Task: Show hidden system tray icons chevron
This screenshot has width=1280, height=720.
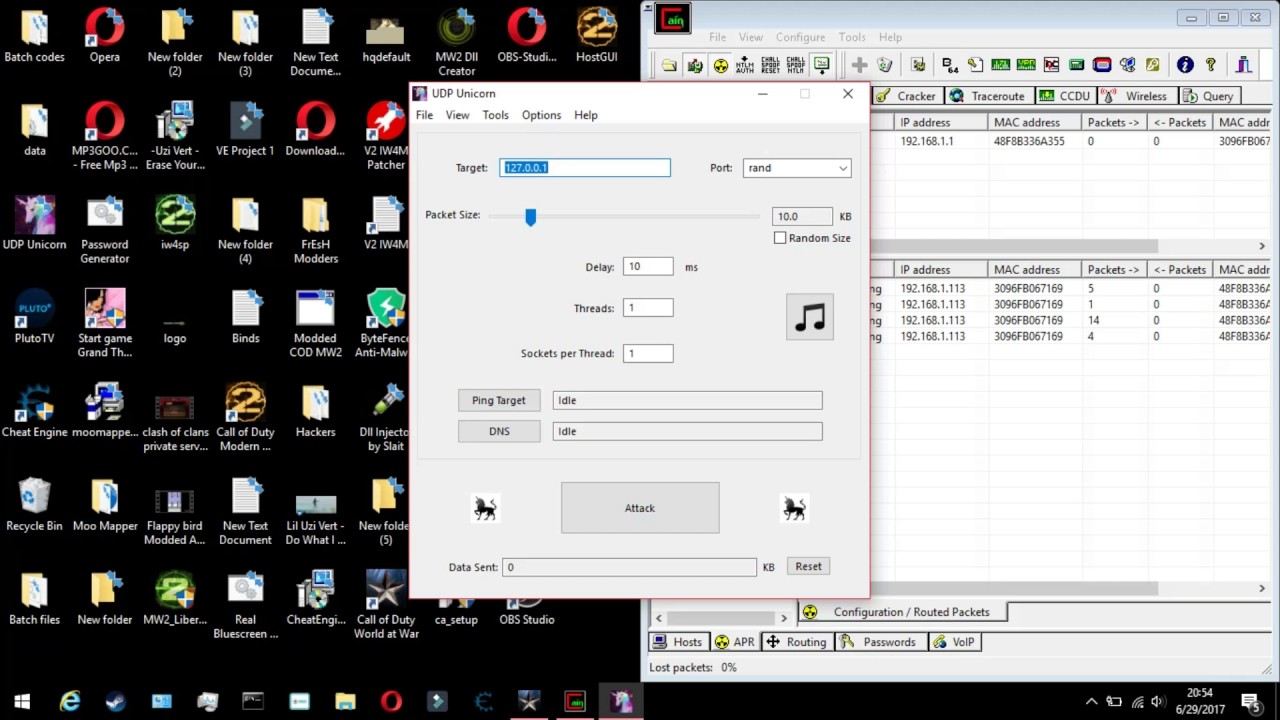Action: pos(1091,702)
